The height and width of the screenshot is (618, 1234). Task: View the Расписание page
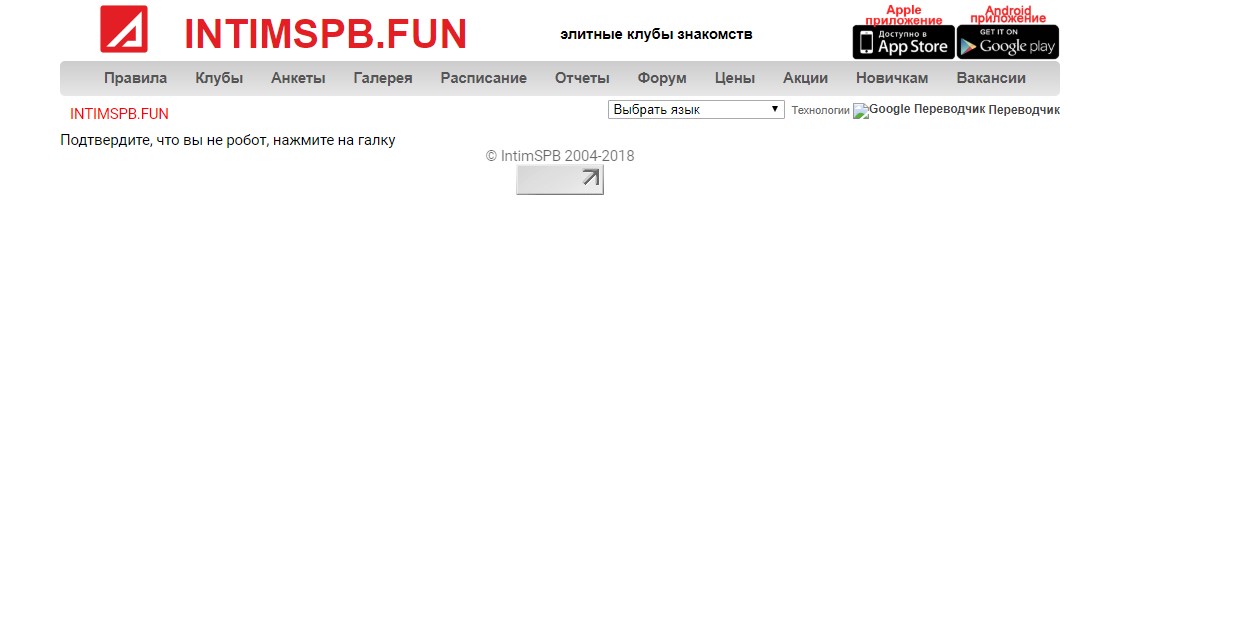tap(483, 78)
